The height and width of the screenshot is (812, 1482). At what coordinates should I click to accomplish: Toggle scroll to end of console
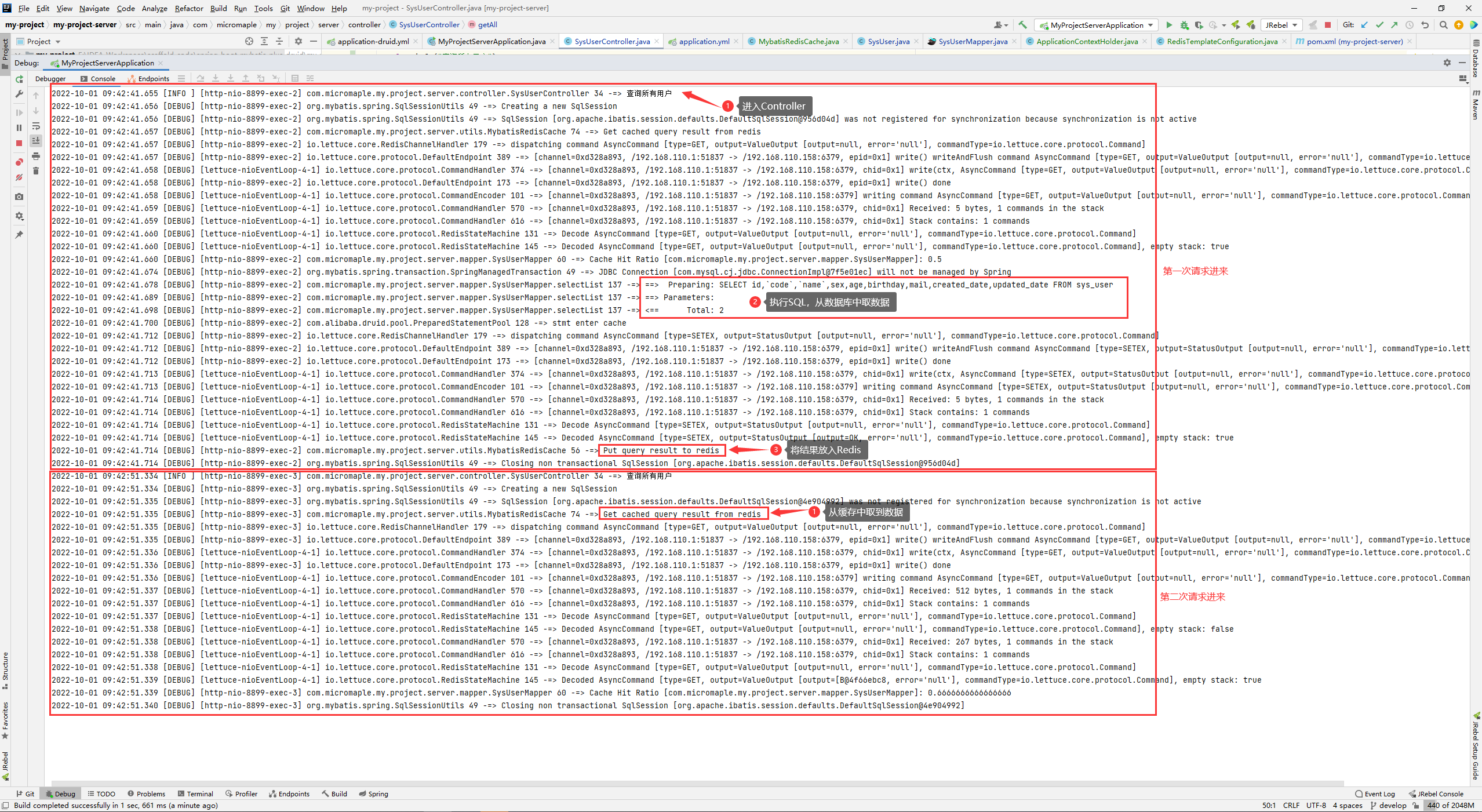(36, 141)
